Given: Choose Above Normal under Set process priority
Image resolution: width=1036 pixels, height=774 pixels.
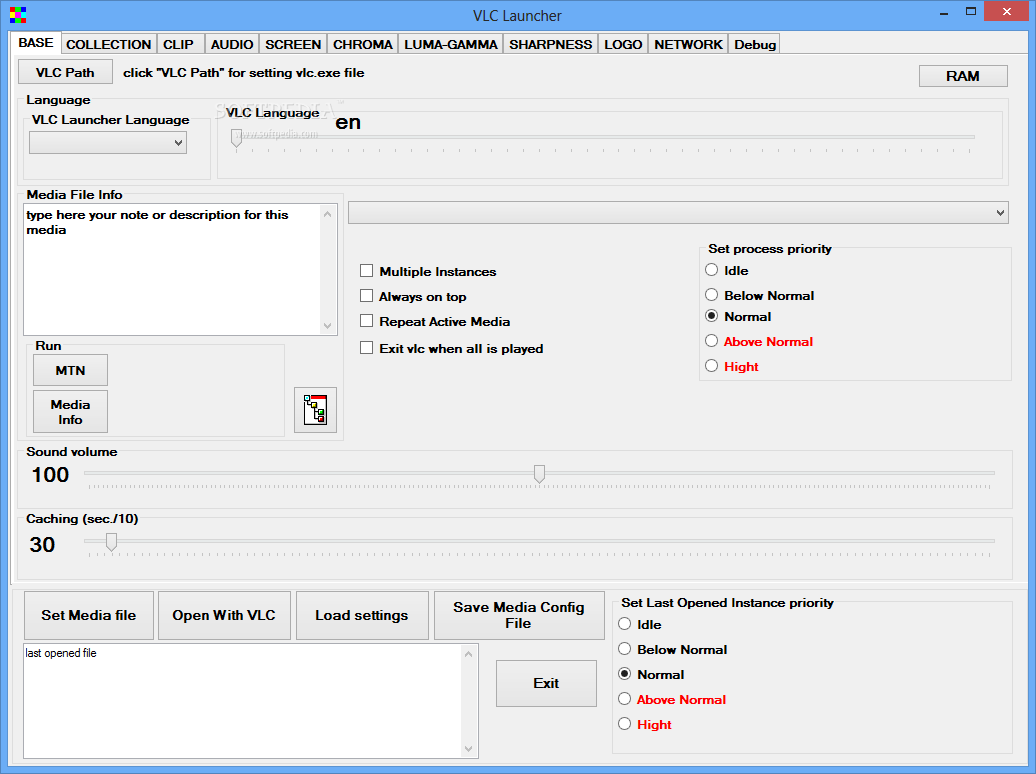Looking at the screenshot, I should point(712,341).
